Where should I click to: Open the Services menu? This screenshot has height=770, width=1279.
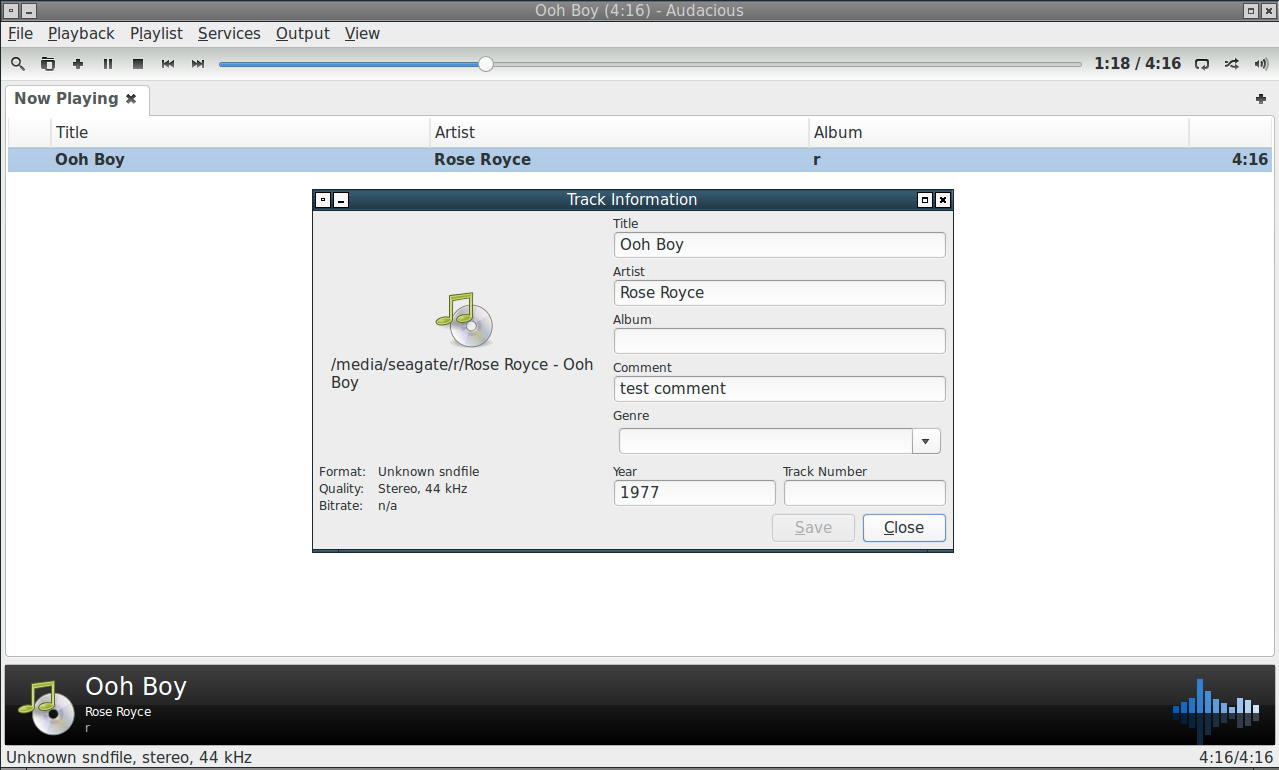(x=229, y=33)
